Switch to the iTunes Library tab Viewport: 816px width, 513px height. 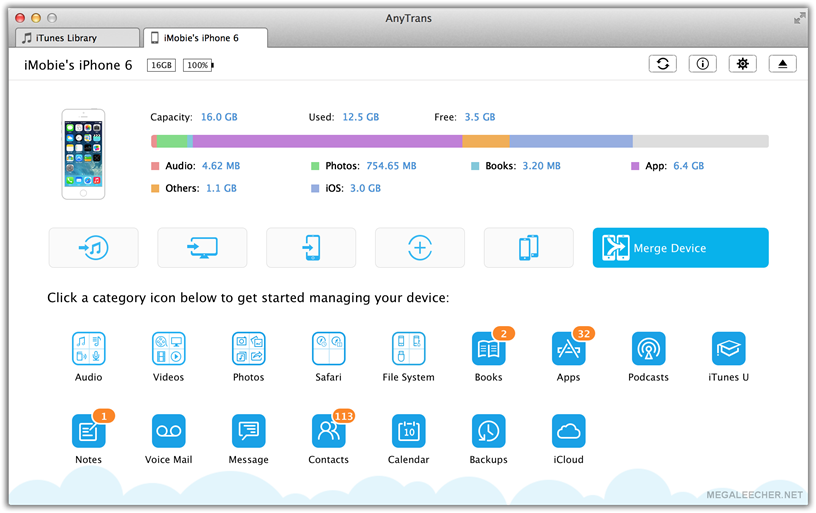[78, 38]
